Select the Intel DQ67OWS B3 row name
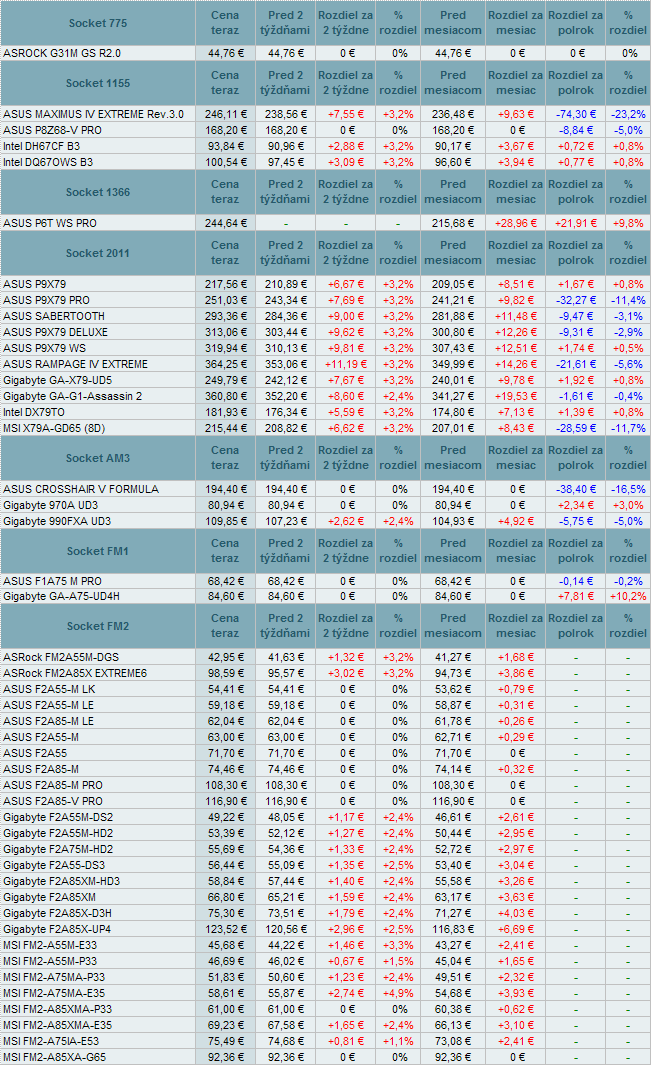This screenshot has width=651, height=1065. 49,162
